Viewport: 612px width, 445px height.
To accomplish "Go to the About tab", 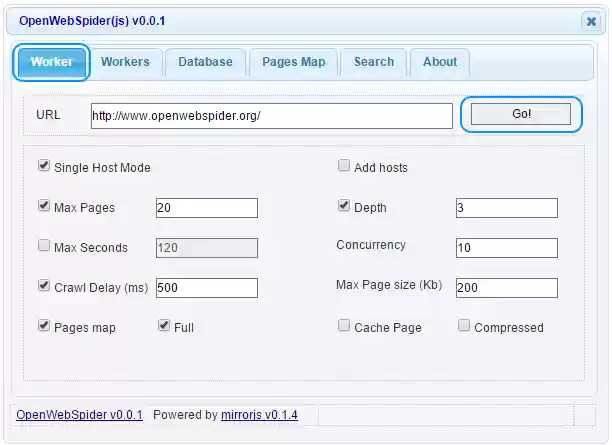I will (440, 62).
